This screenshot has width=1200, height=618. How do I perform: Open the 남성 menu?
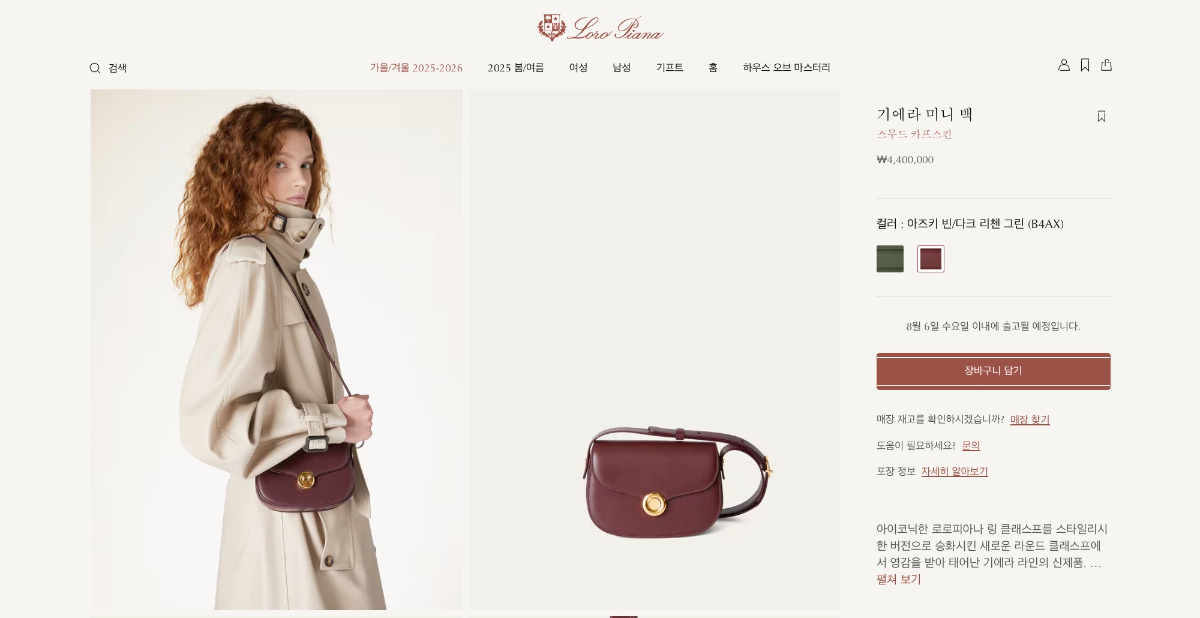pyautogui.click(x=622, y=68)
